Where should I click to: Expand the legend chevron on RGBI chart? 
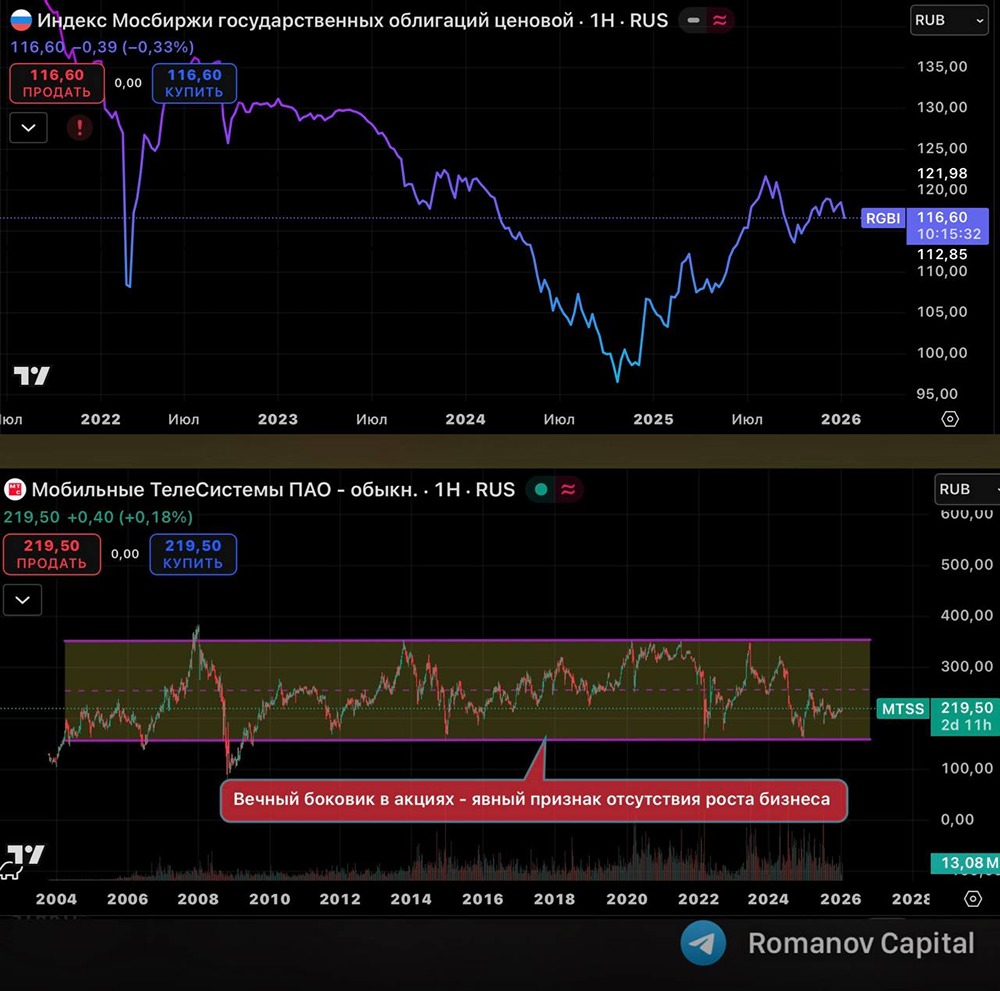(28, 128)
